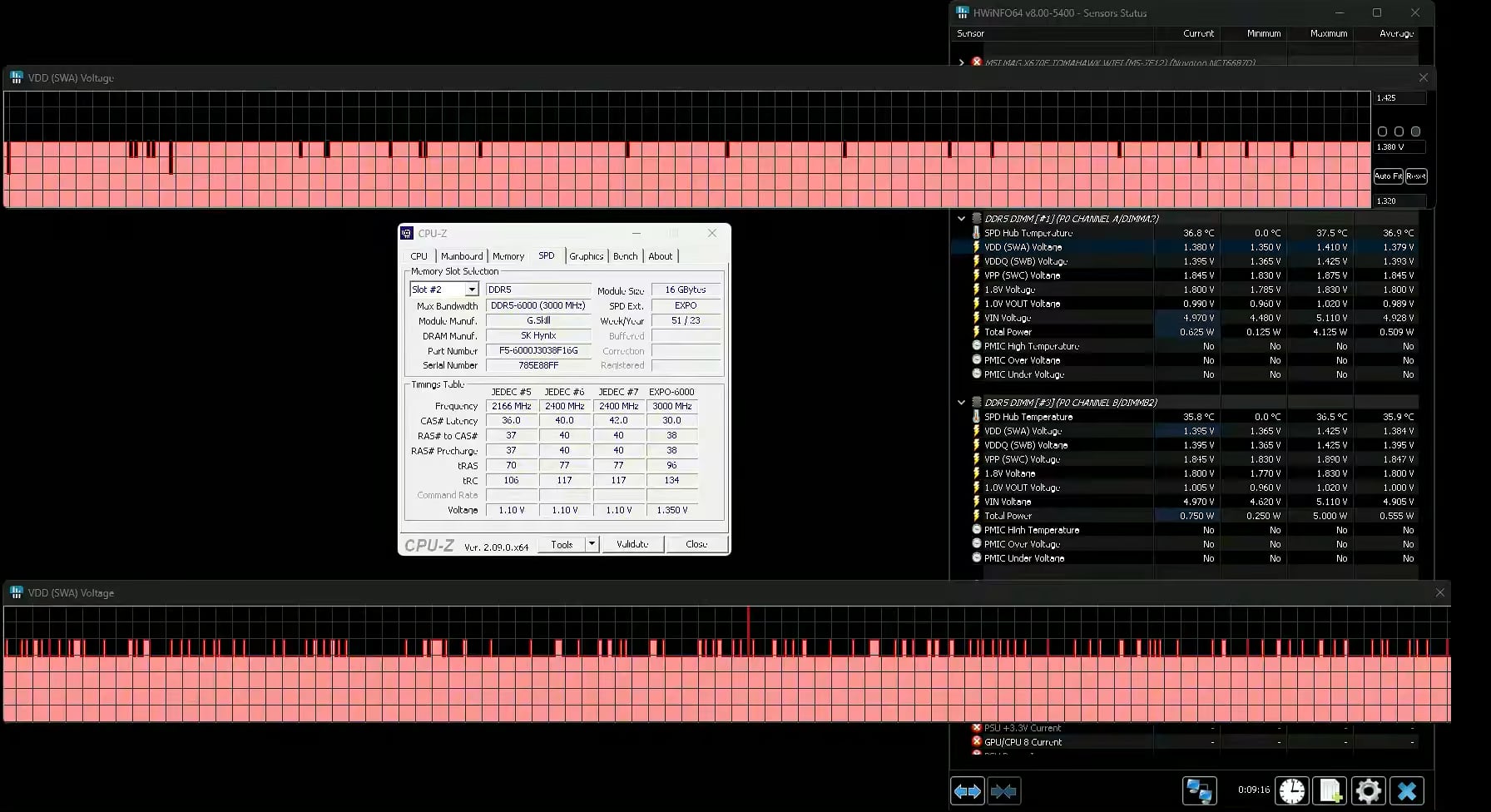The height and width of the screenshot is (812, 1491).
Task: Click the memory chip icon of DDR5 DIMM [#1]
Action: pyautogui.click(x=976, y=219)
